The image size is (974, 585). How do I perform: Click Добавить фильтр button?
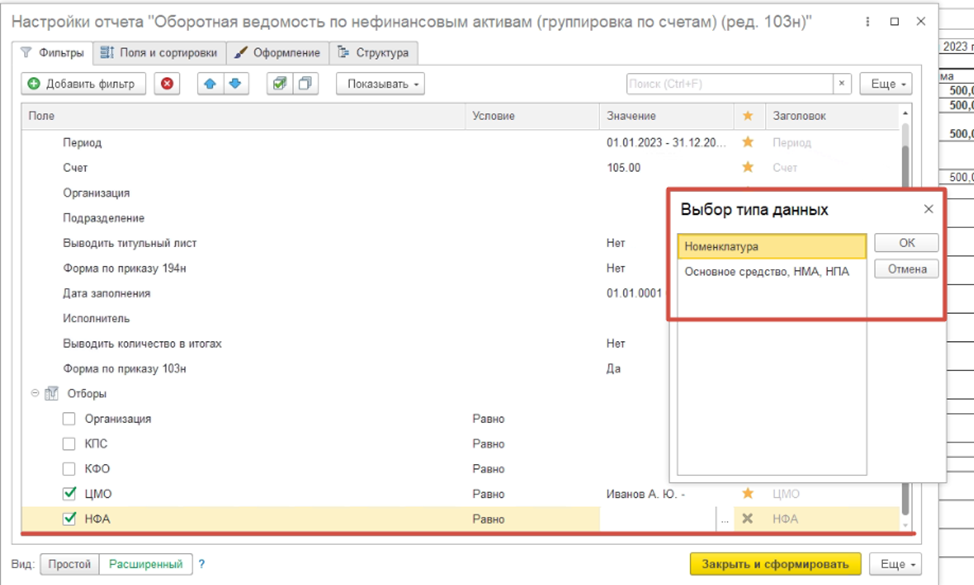click(83, 84)
